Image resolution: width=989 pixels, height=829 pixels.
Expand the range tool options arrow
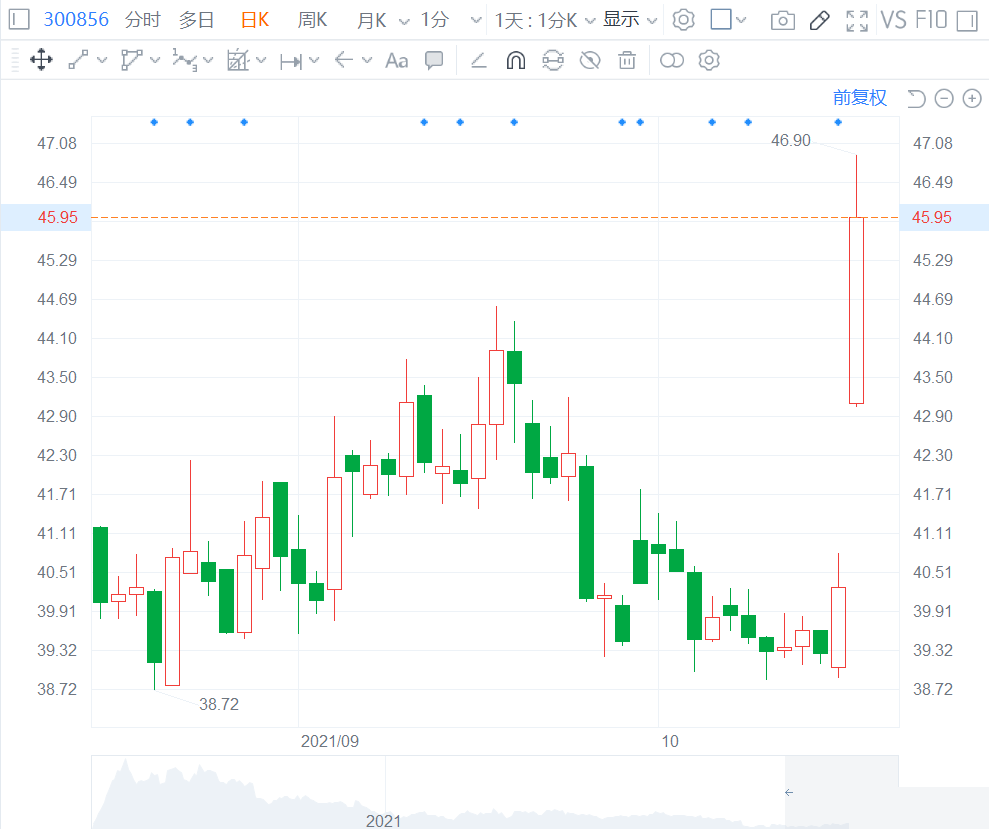314,61
